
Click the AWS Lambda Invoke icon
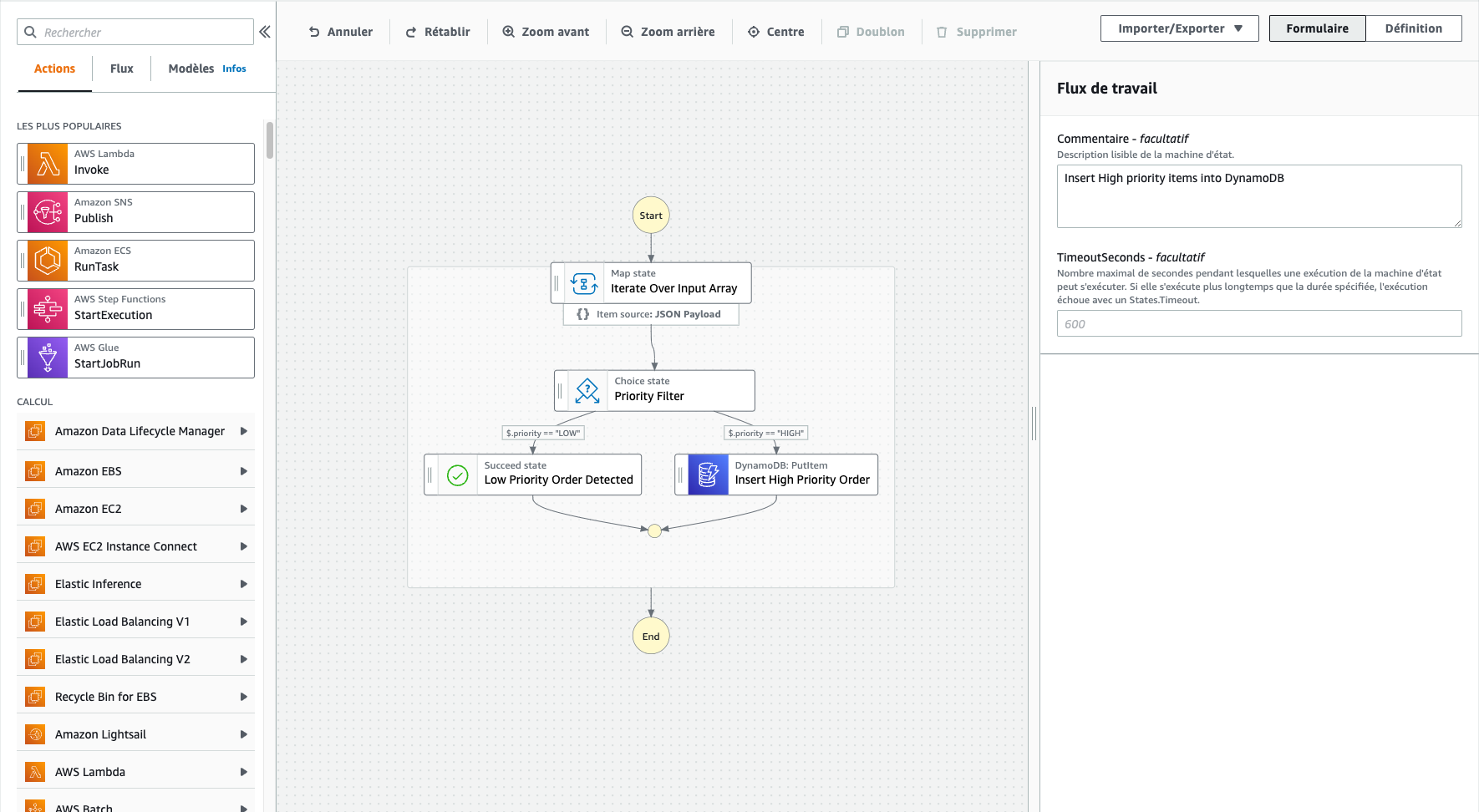(x=48, y=164)
